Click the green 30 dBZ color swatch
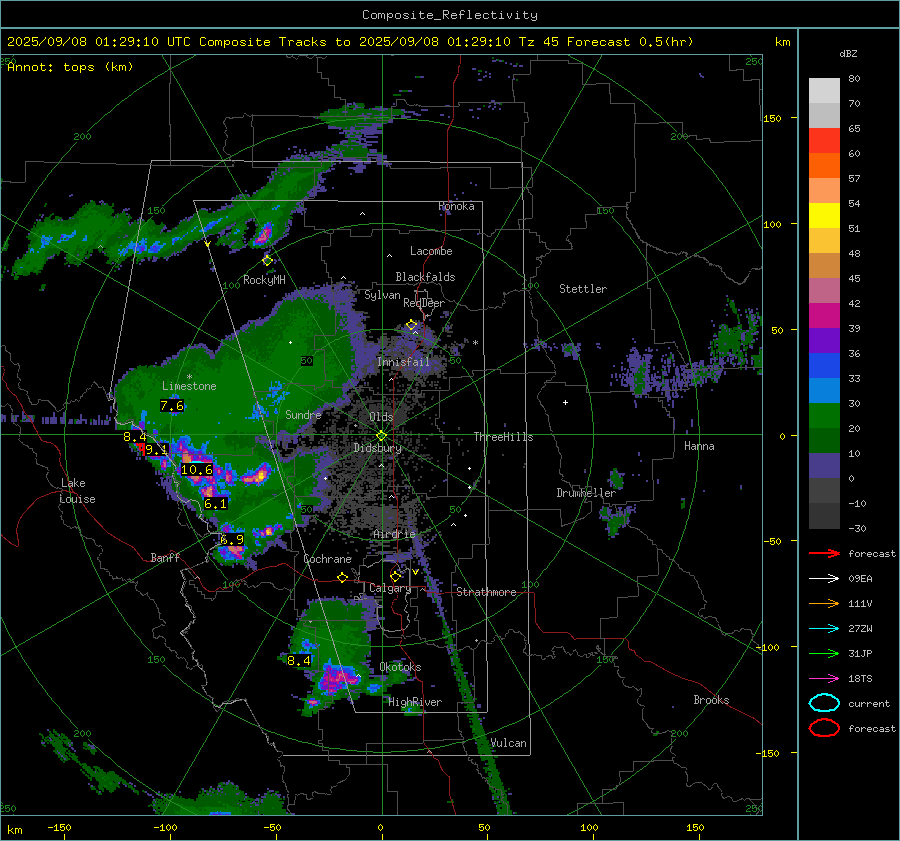The height and width of the screenshot is (841, 900). click(824, 415)
